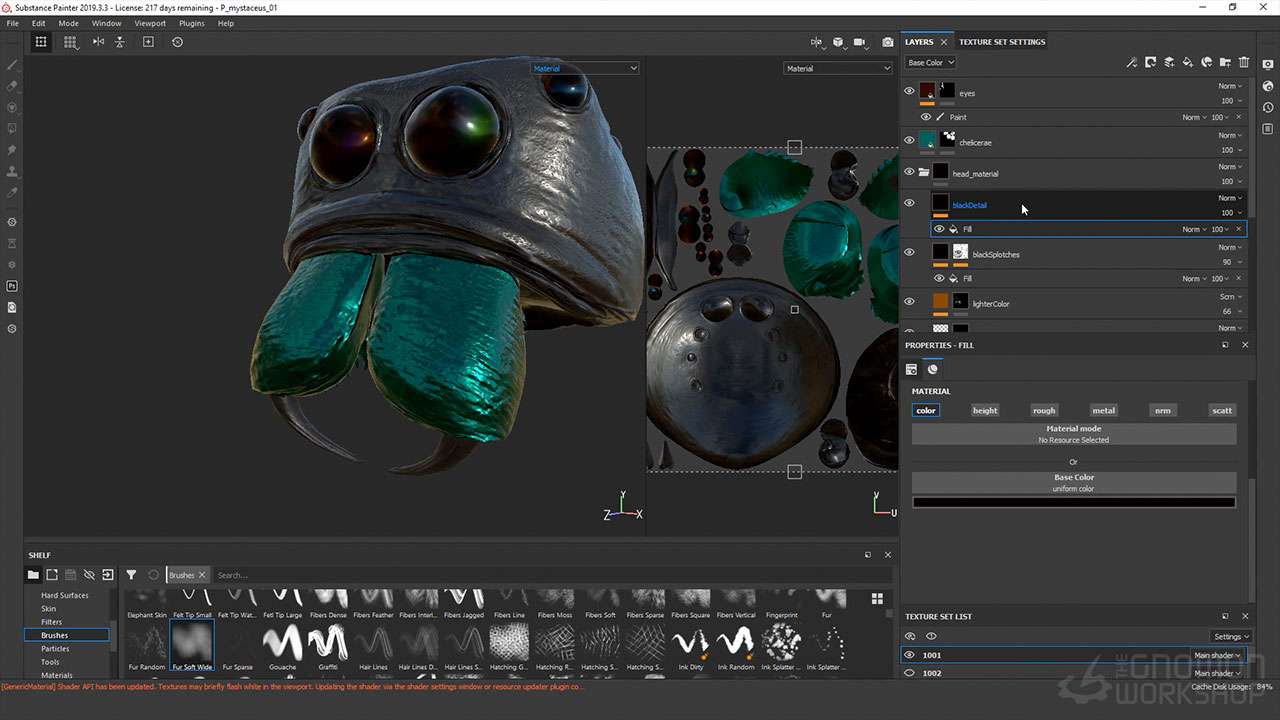Click the shelf import resource icon
Screen dimensions: 1280x720
[x=108, y=575]
